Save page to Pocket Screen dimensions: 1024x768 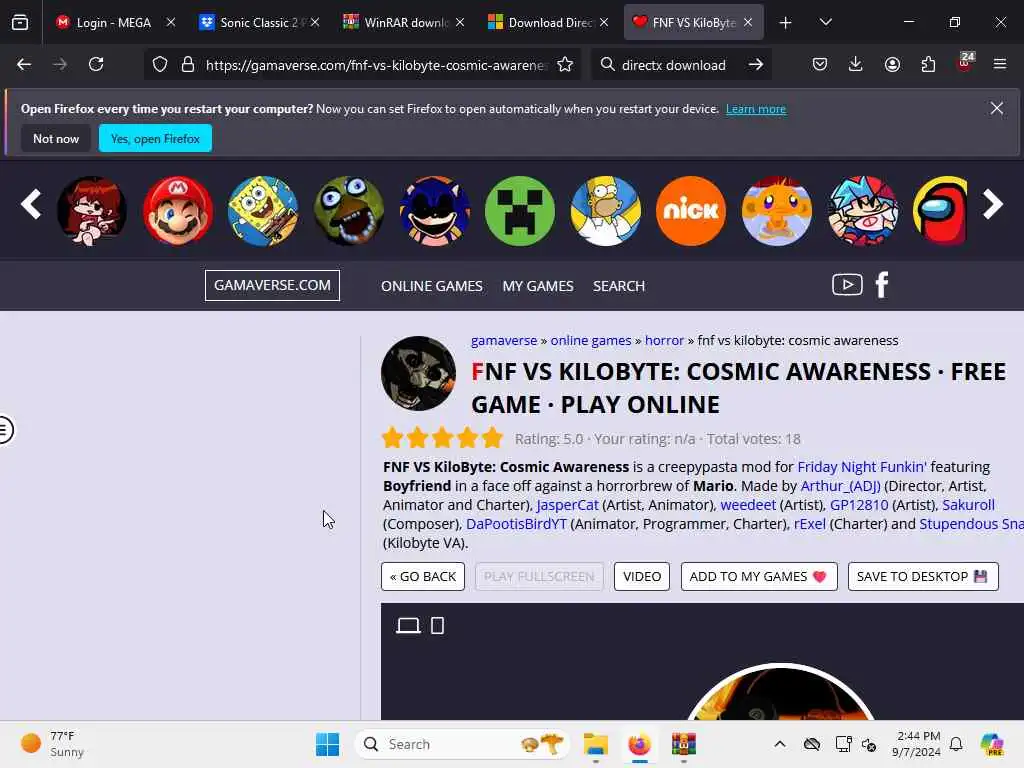820,65
